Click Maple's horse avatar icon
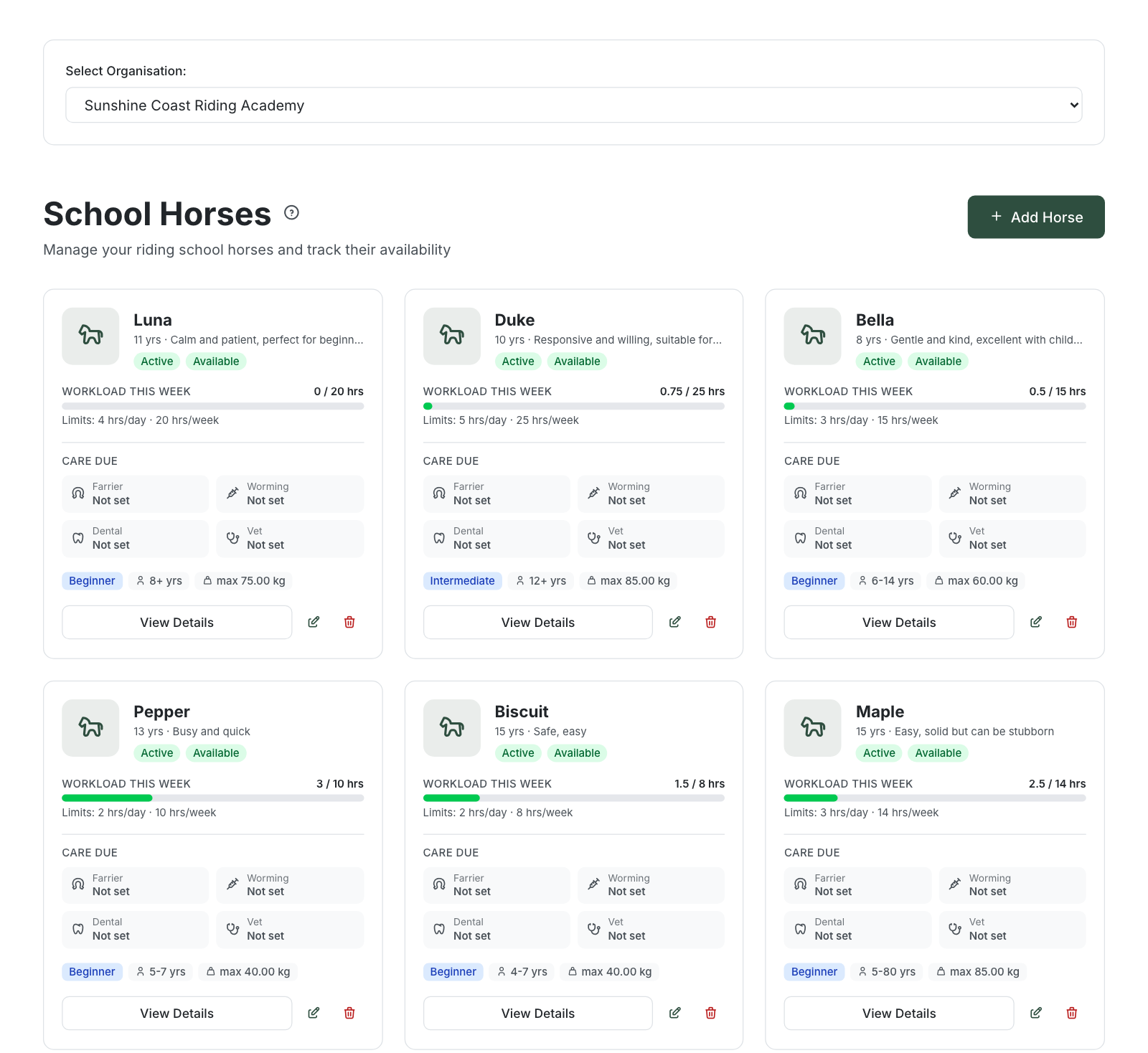The image size is (1148, 1053). (x=812, y=727)
